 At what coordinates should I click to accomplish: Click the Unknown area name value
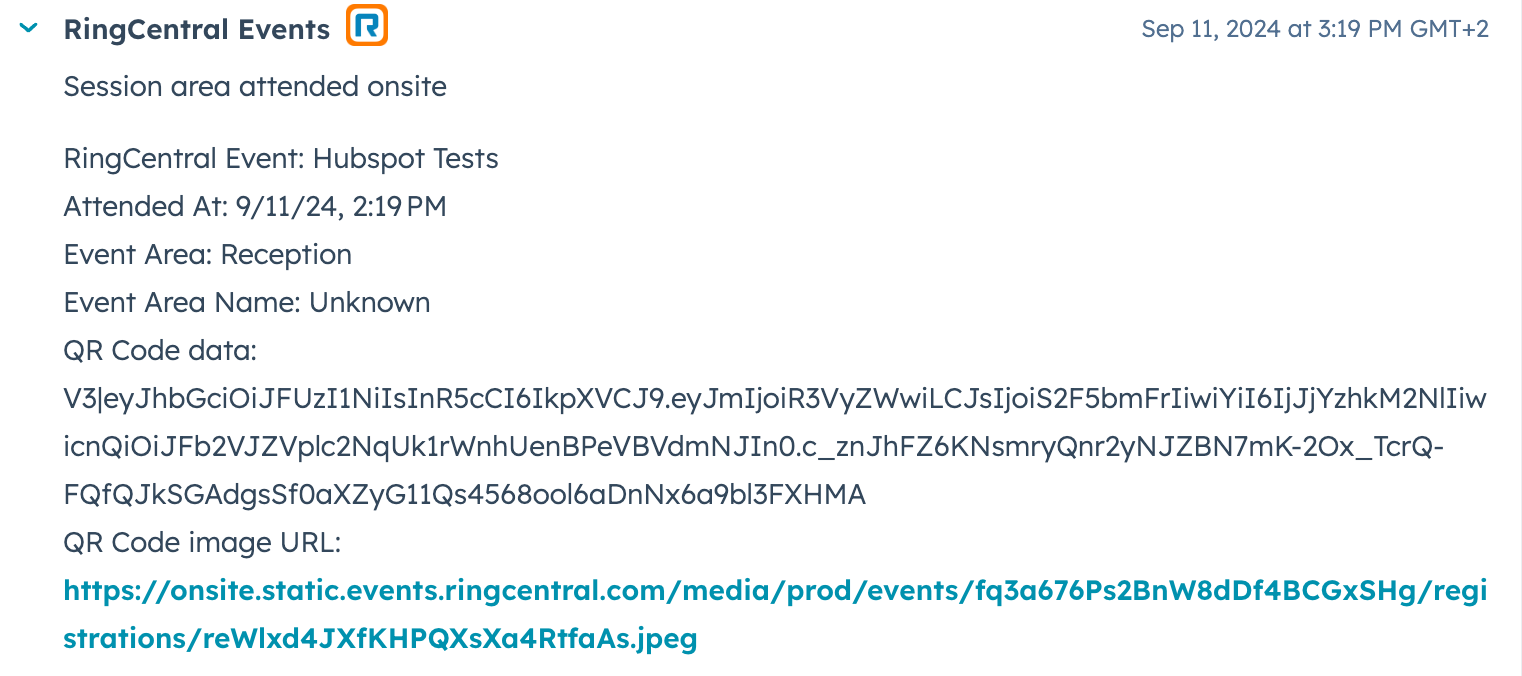[x=370, y=303]
